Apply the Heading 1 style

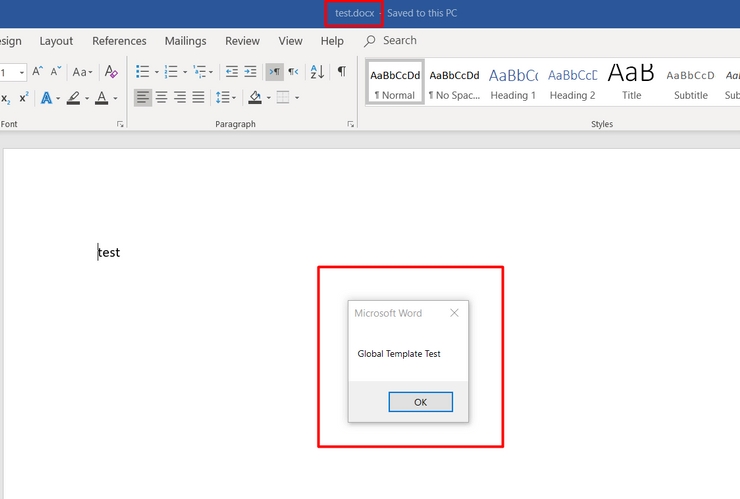coord(513,82)
